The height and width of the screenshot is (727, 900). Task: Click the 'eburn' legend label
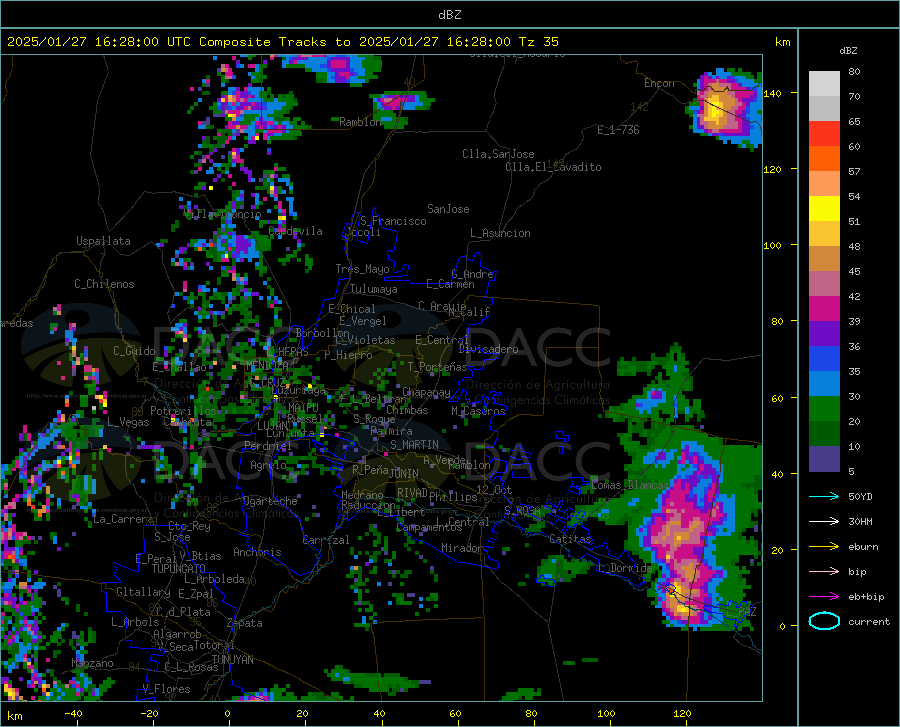(863, 547)
